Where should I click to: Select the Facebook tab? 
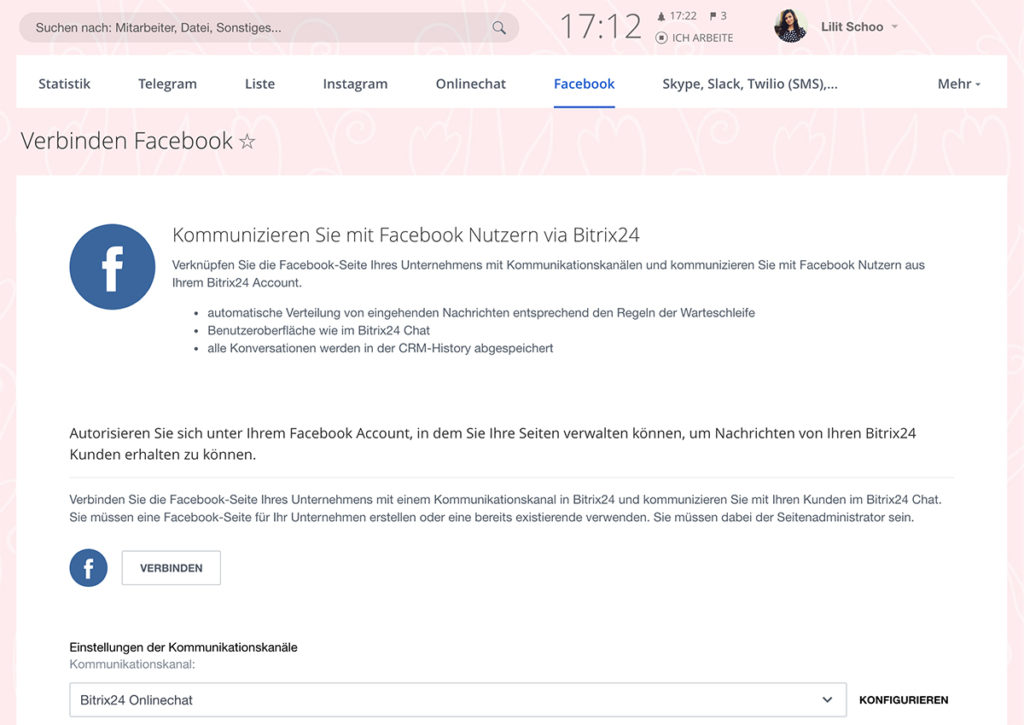point(584,84)
